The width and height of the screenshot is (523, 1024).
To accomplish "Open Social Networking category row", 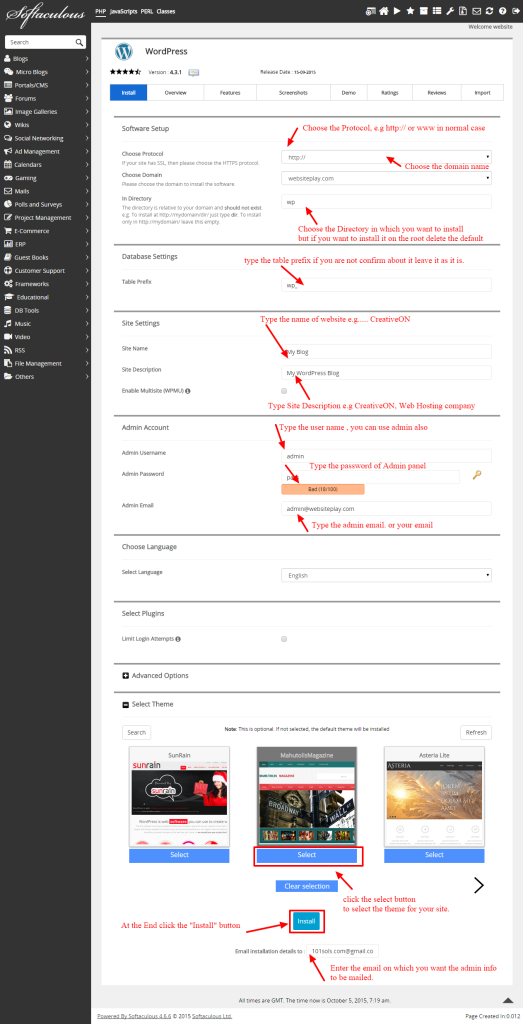I will (x=46, y=138).
